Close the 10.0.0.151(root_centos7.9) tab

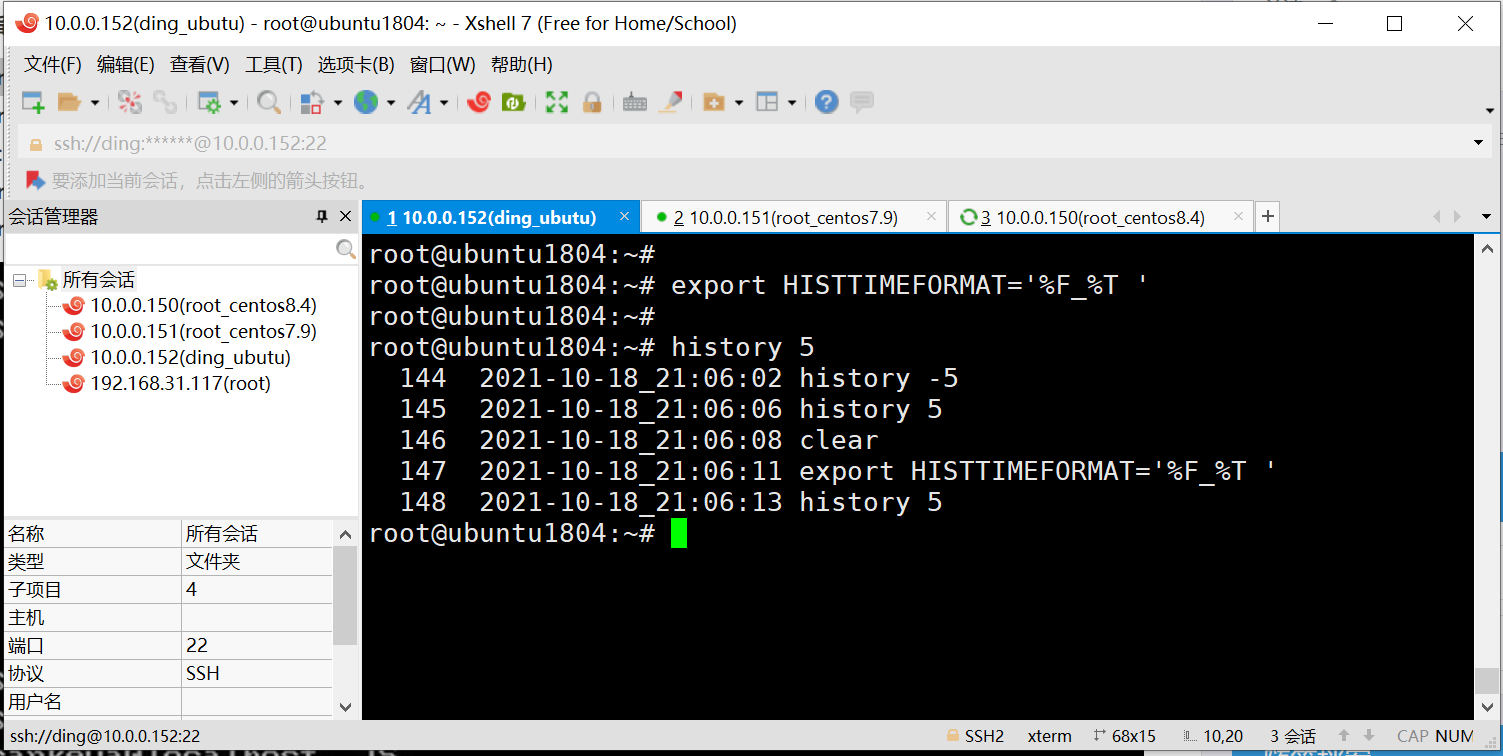[x=931, y=216]
